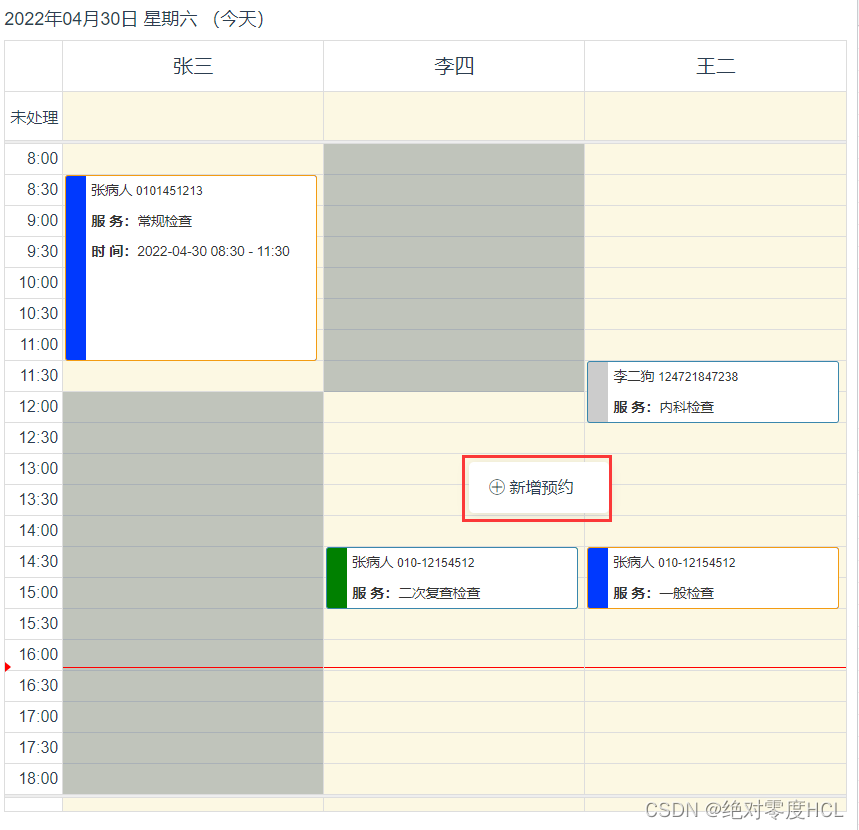Click the 18:00 time label

(x=38, y=778)
